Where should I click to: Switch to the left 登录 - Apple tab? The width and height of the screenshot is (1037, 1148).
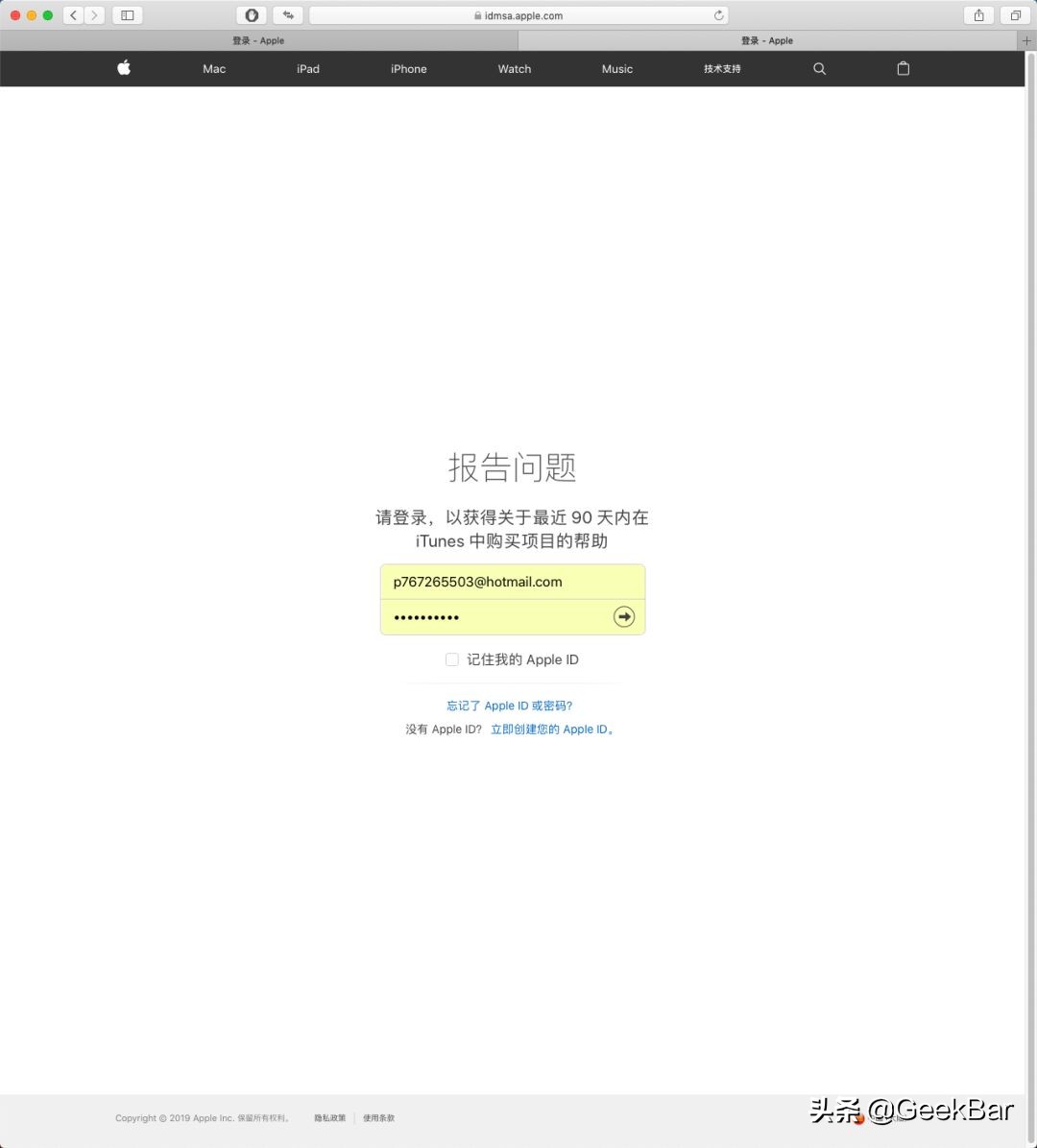(257, 40)
